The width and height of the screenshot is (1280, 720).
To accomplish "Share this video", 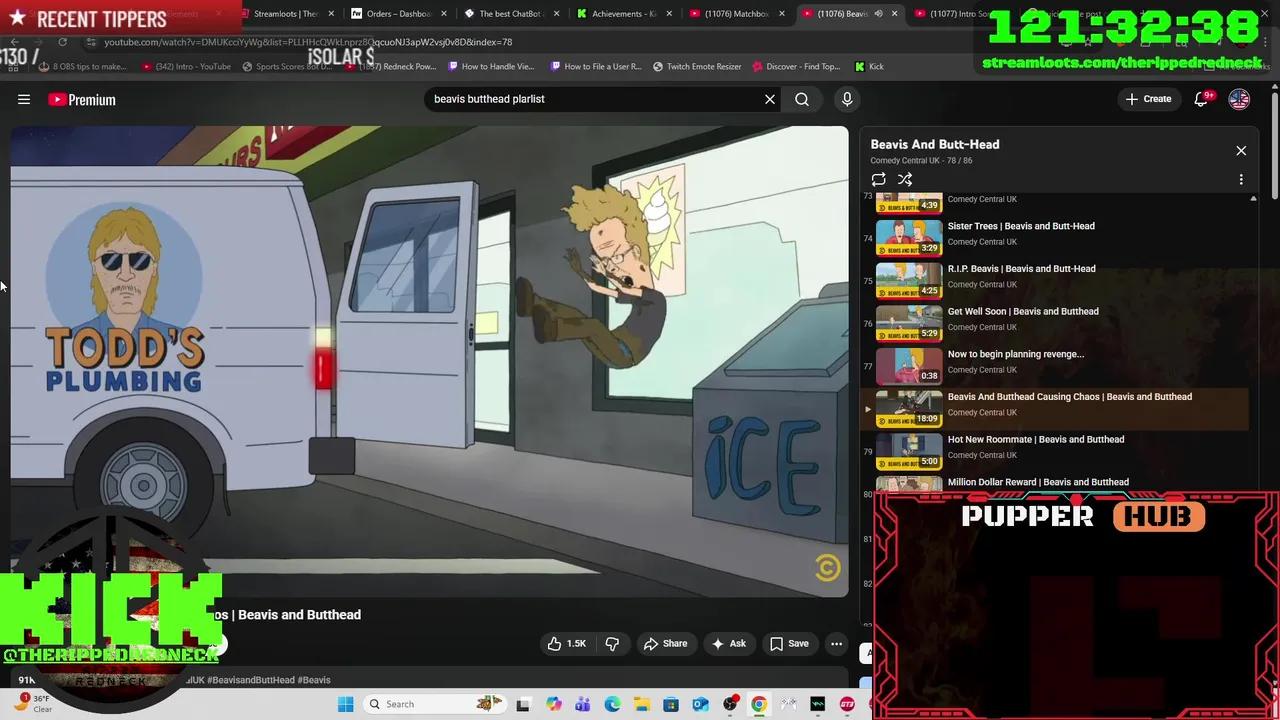I will coord(666,644).
